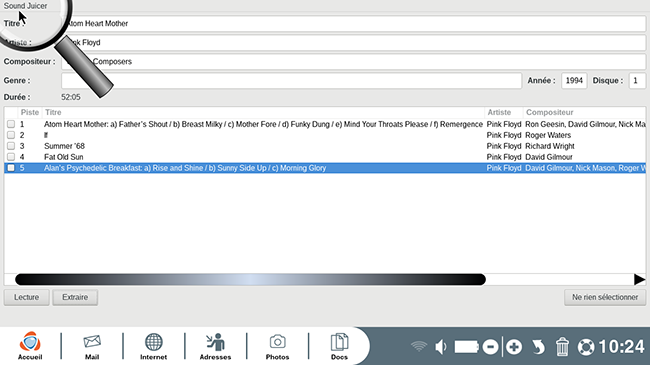Screen dimensions: 650x365
Task: Check the box for track 1
Action: coord(11,124)
